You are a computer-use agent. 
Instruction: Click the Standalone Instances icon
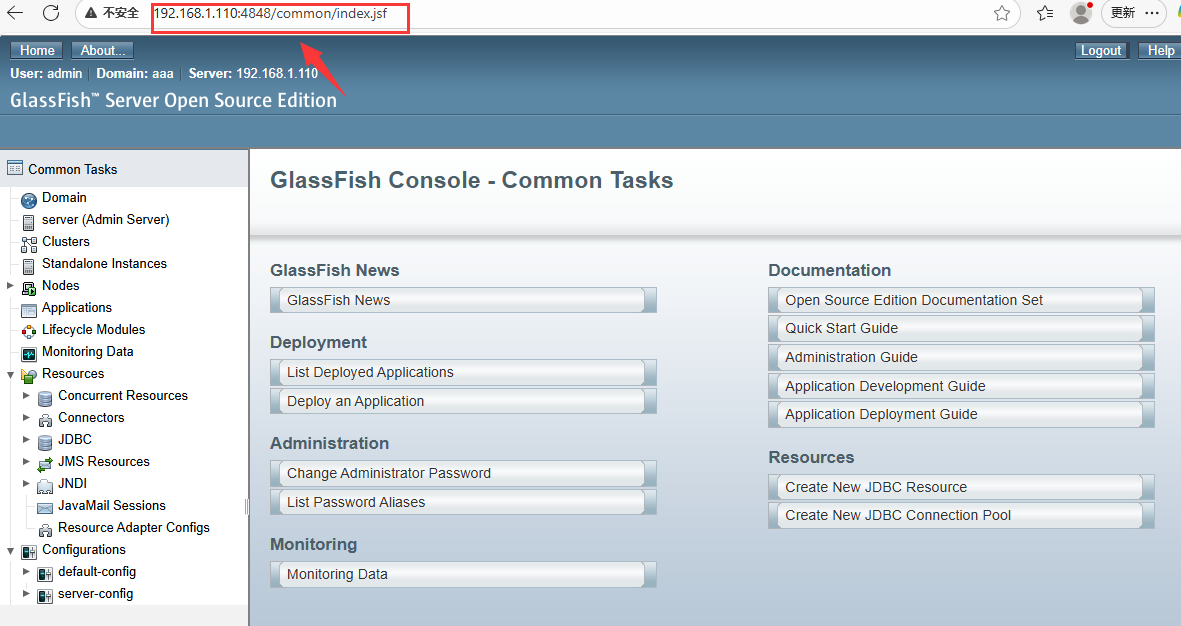pos(29,266)
